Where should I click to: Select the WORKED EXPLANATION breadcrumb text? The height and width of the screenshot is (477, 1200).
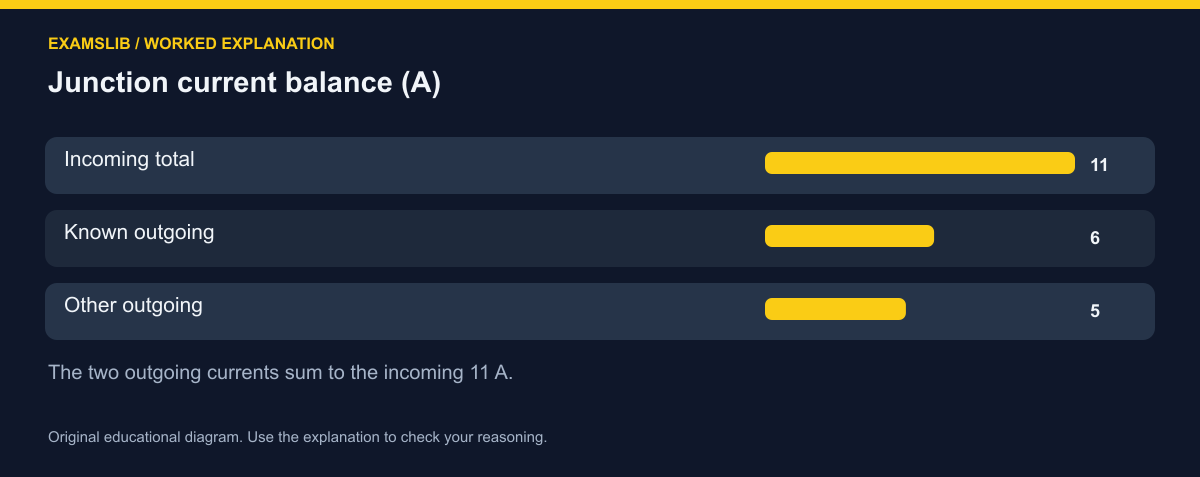click(x=239, y=44)
